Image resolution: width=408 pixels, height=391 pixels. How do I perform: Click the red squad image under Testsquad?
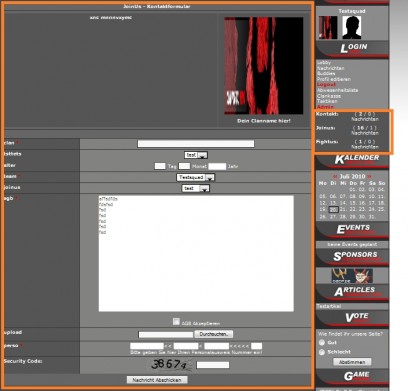pos(328,28)
